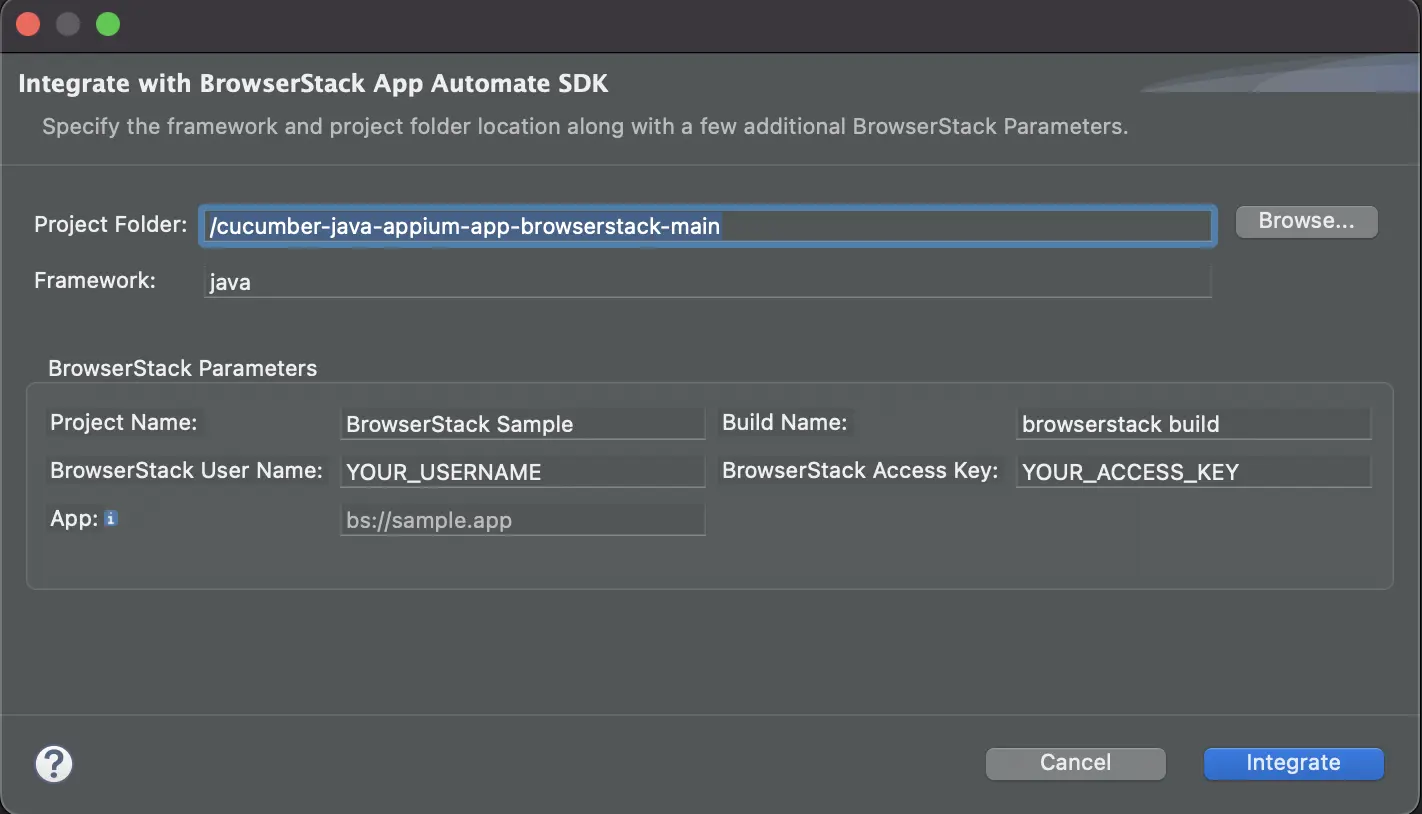Click the BrowserStack Parameters group label
This screenshot has height=814, width=1422.
[x=182, y=368]
